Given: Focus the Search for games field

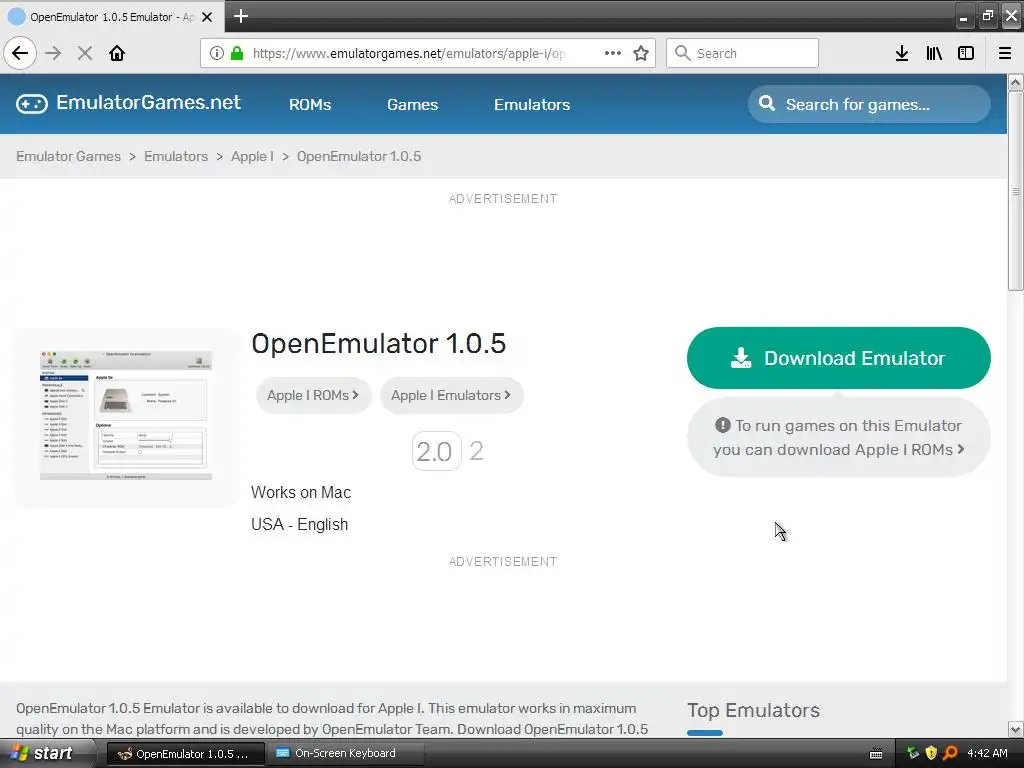Looking at the screenshot, I should click(869, 104).
